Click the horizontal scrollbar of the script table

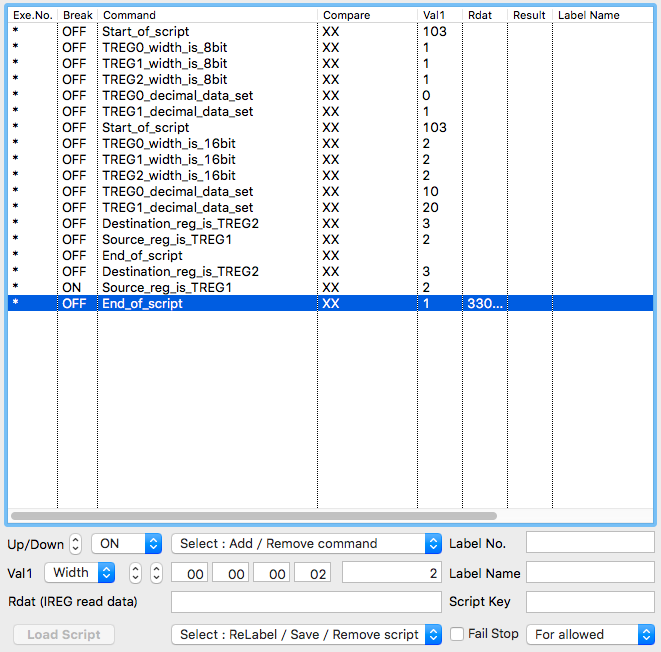point(254,516)
